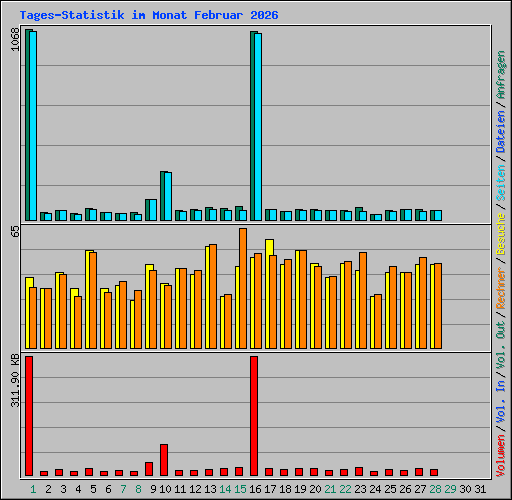
Task: Select the cyan bar for day 10
Action: (168, 196)
